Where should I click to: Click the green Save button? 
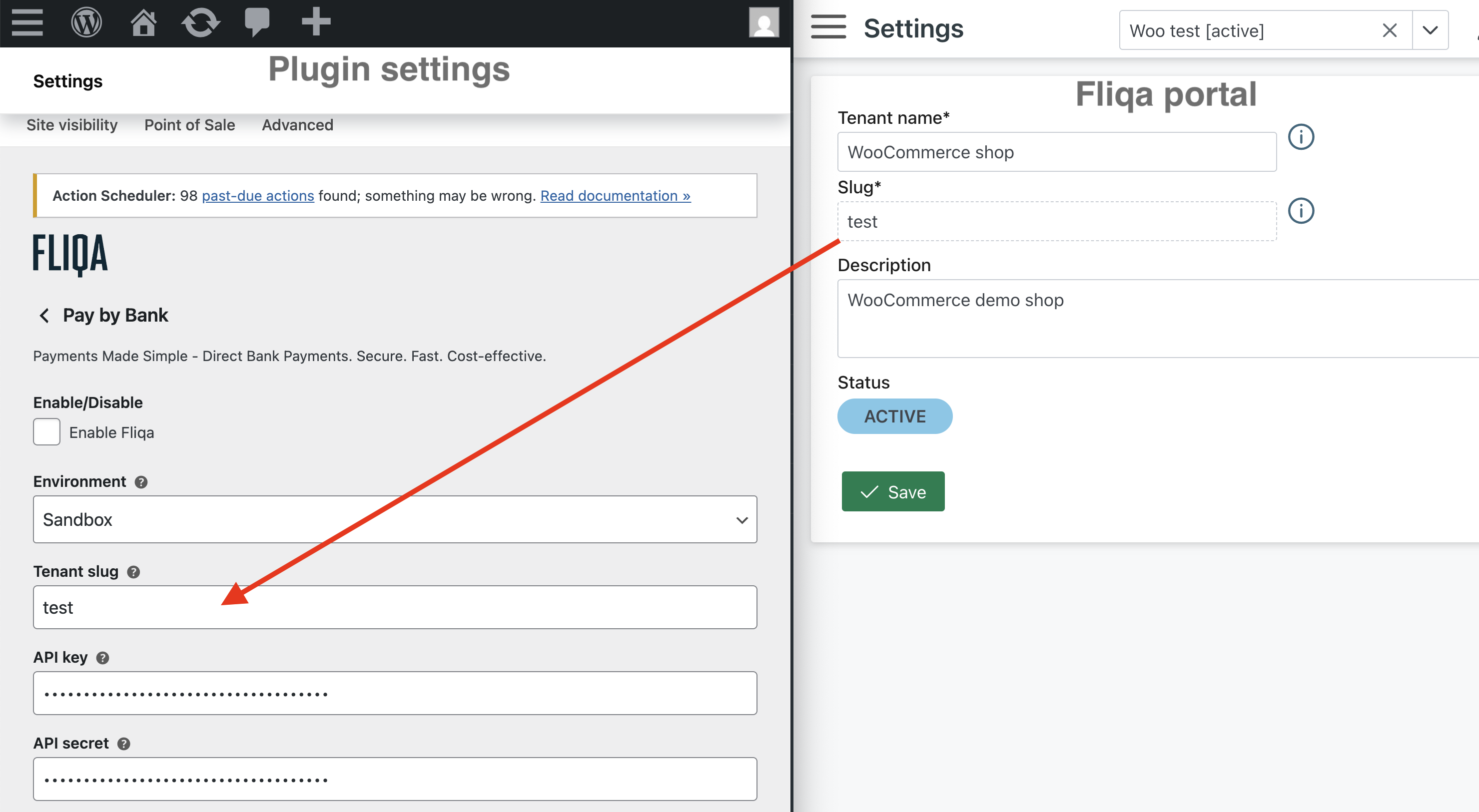892,491
